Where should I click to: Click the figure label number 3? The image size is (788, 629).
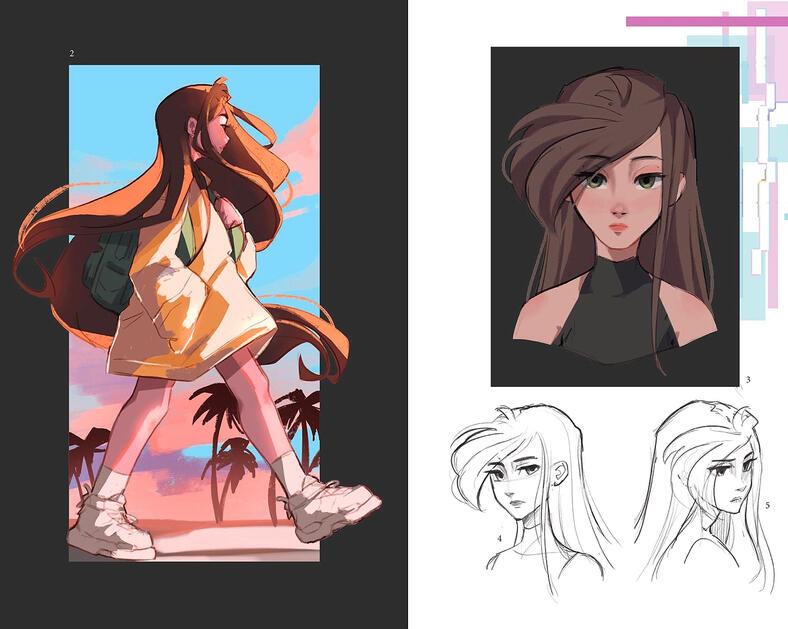coord(747,380)
